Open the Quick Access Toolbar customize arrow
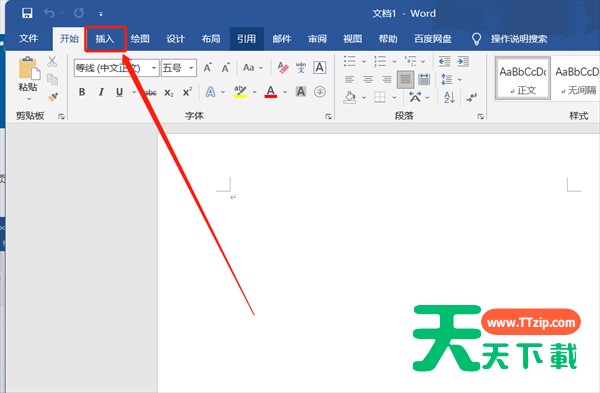The image size is (600, 393). coord(101,14)
